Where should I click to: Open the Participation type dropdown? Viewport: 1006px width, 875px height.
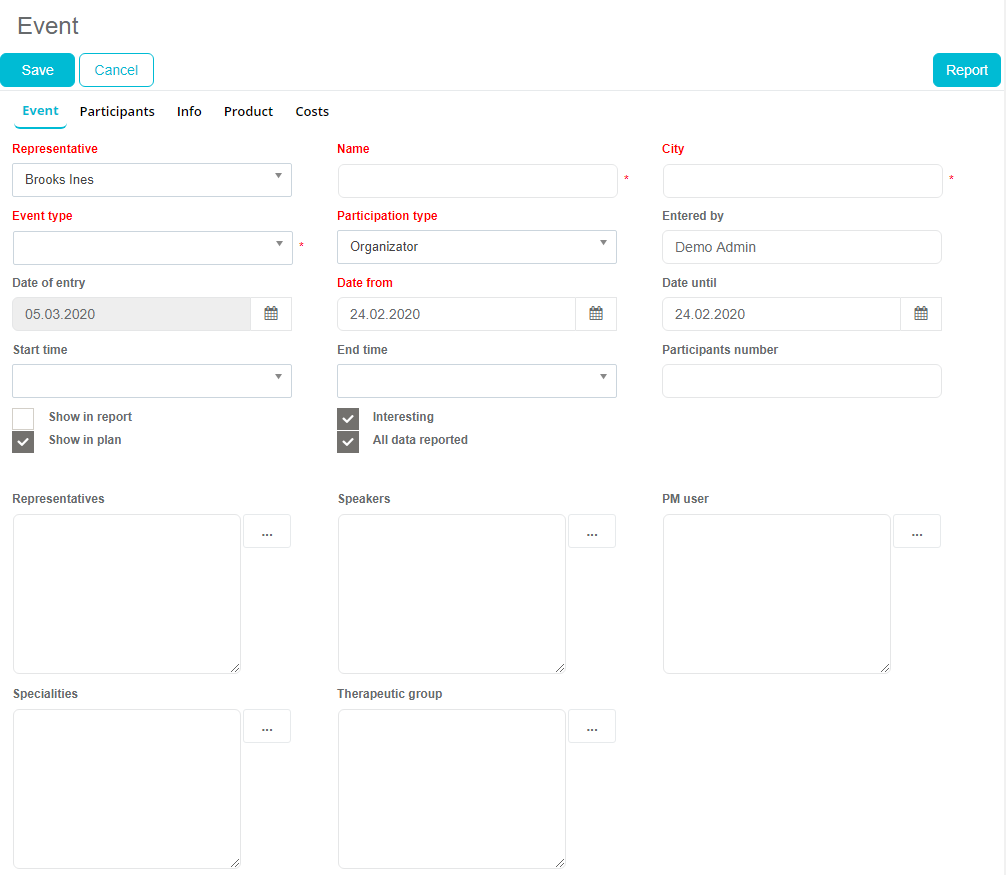(477, 247)
